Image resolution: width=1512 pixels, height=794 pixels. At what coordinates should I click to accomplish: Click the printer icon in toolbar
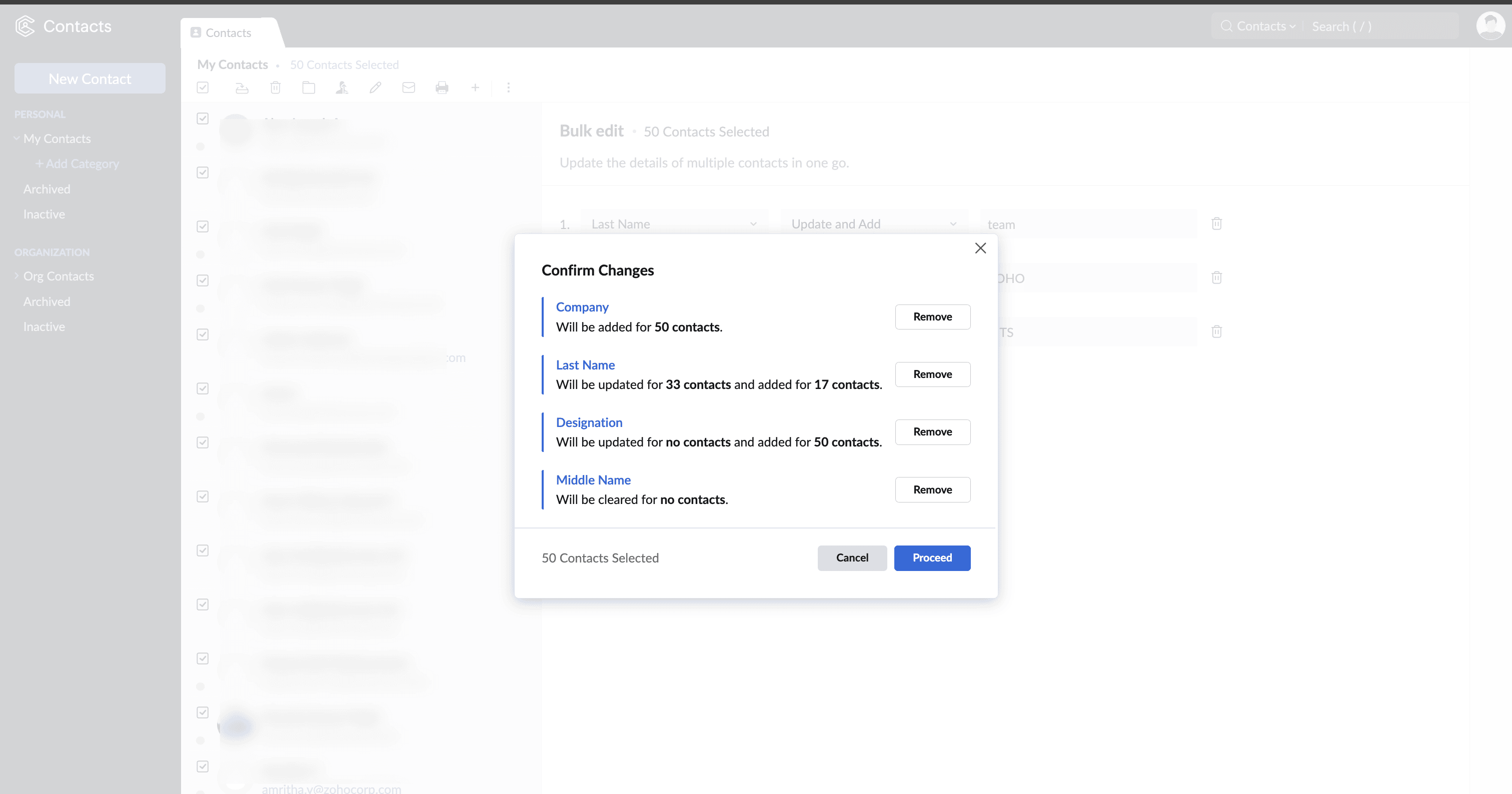click(442, 88)
